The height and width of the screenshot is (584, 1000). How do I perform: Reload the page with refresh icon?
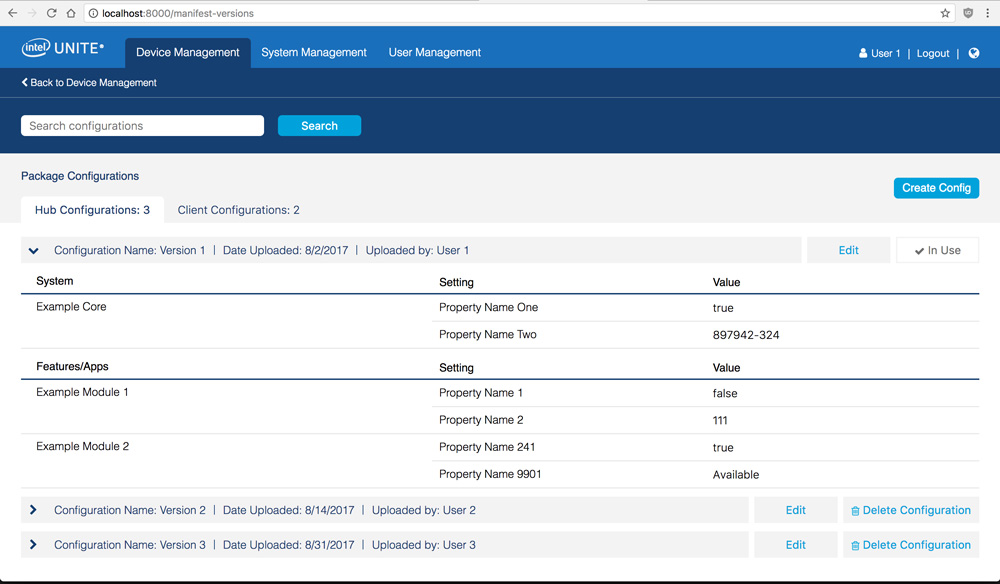[x=52, y=13]
